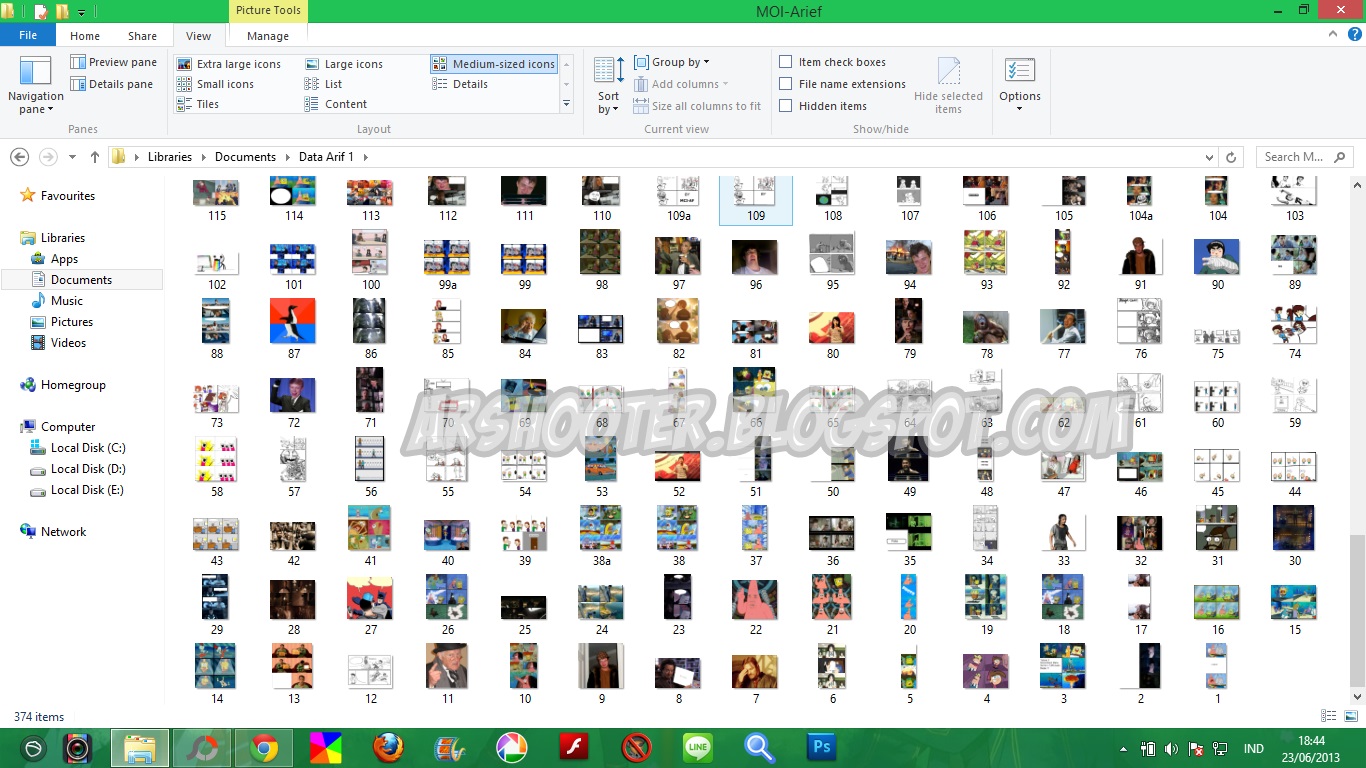Switch to the Manage tab

[268, 36]
